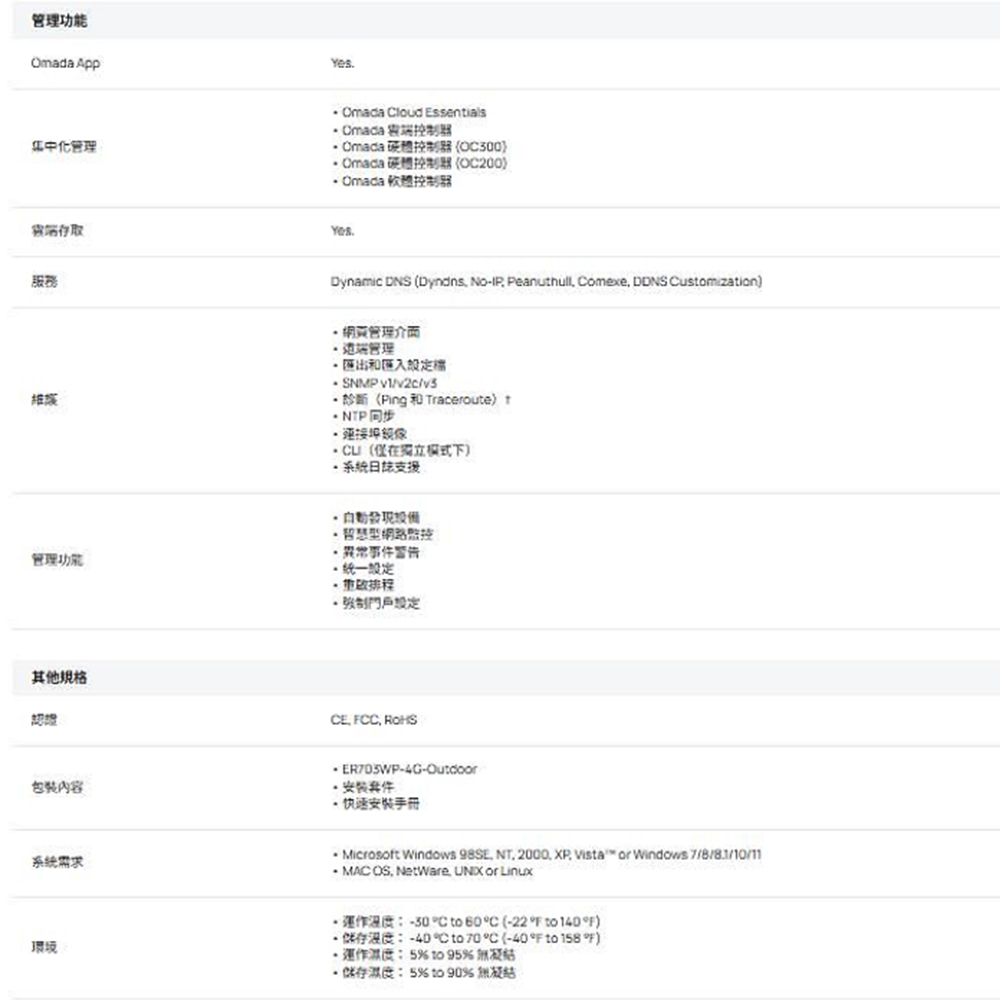Select the Omada Cloud Essentials list item

point(413,112)
